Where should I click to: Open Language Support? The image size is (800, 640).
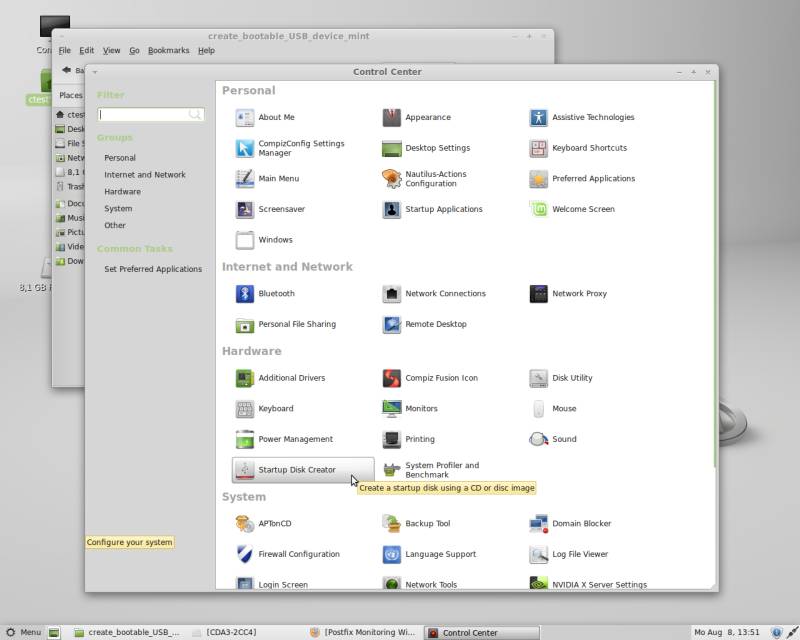[x=430, y=554]
